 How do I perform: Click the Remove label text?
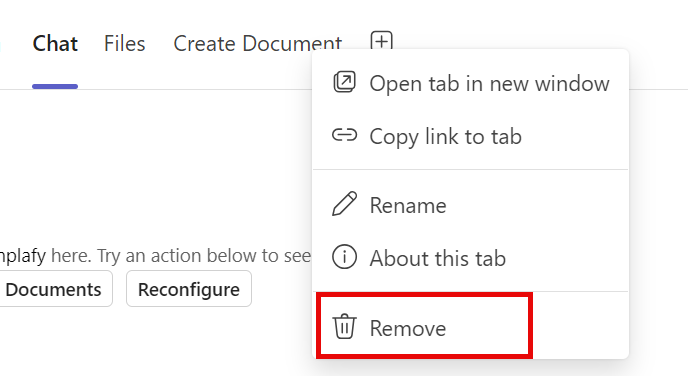click(x=408, y=328)
